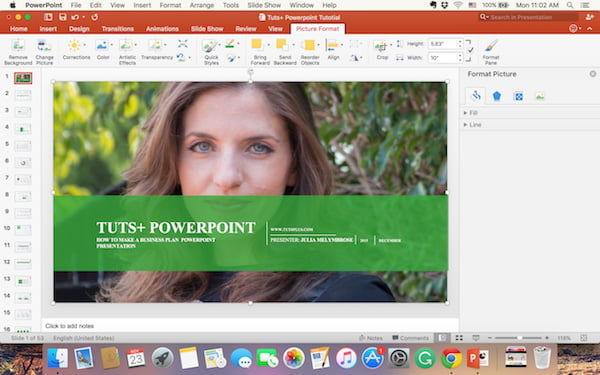600x375 pixels.
Task: Click the Height input field
Action: (442, 44)
